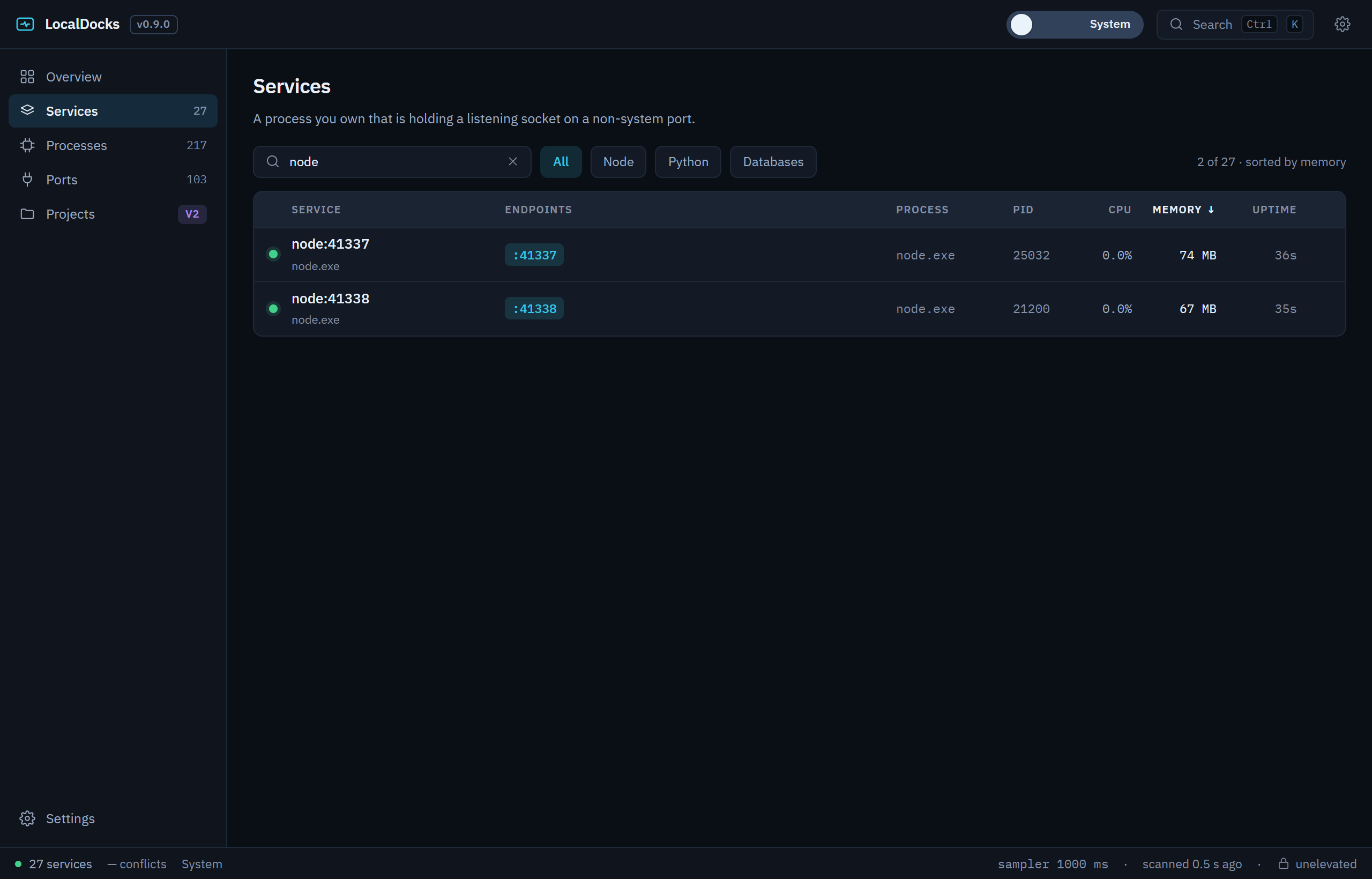
Task: Click the v0.9.0 version badge
Action: pos(153,24)
